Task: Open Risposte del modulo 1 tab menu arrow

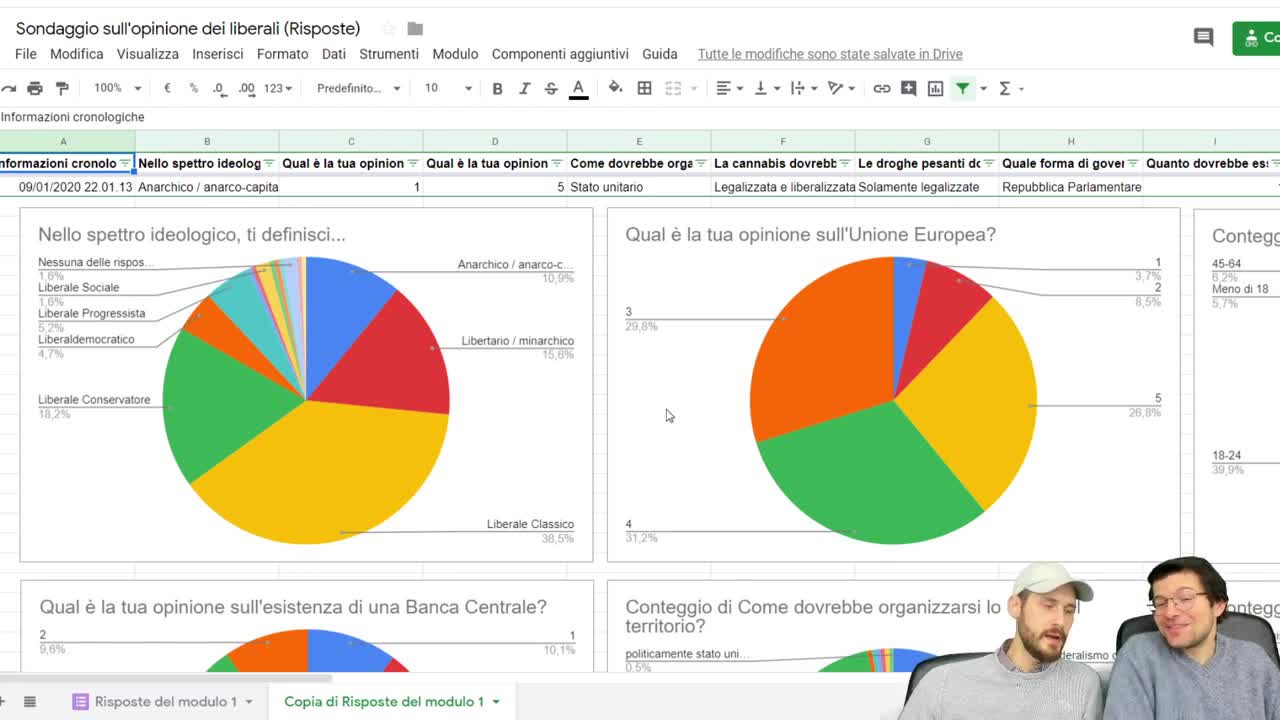Action: click(249, 702)
